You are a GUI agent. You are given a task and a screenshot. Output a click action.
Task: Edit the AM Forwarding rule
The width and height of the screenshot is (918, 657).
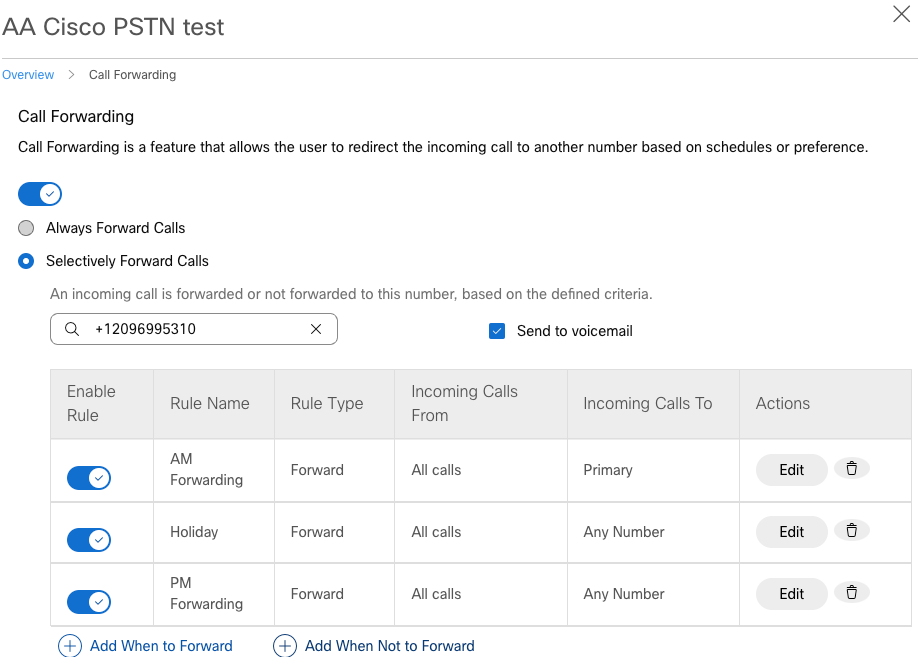click(792, 470)
